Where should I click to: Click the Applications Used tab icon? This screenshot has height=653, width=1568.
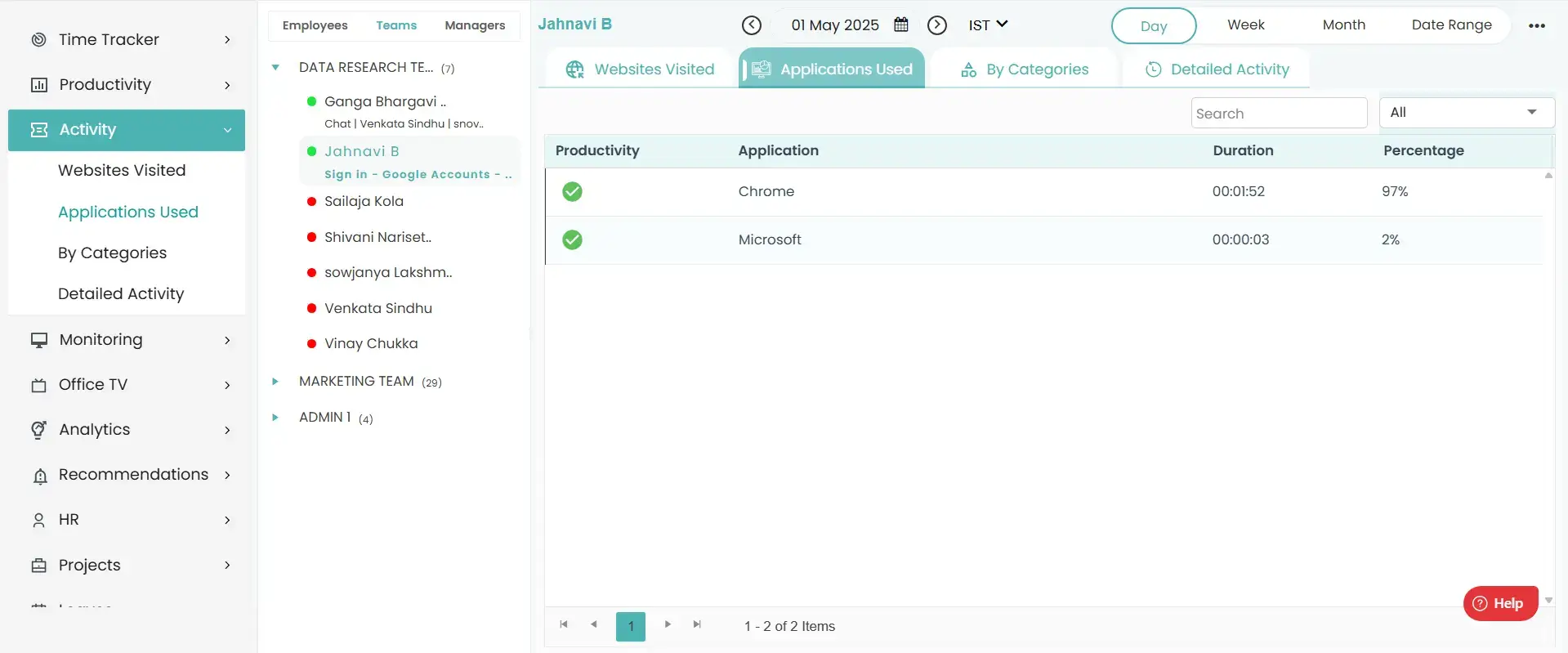tap(761, 69)
